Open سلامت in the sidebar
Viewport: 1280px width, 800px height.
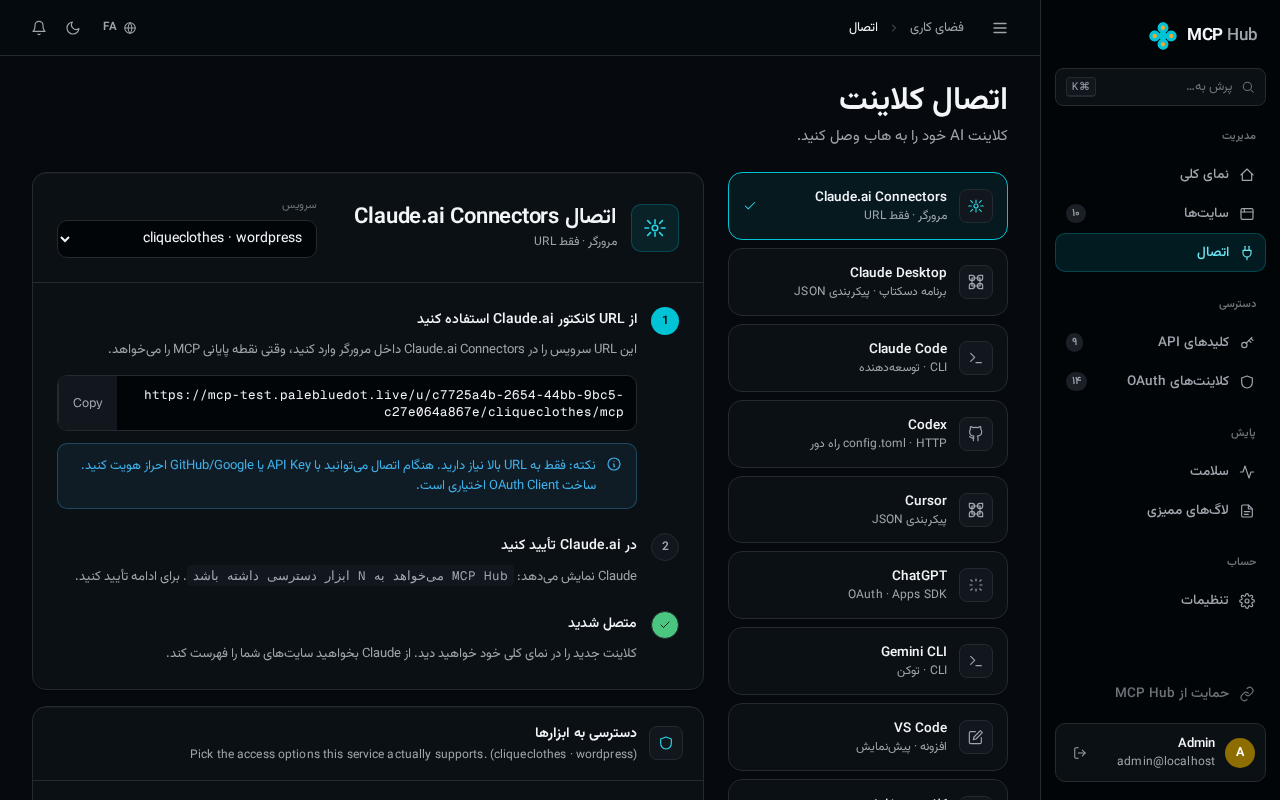[x=1160, y=471]
